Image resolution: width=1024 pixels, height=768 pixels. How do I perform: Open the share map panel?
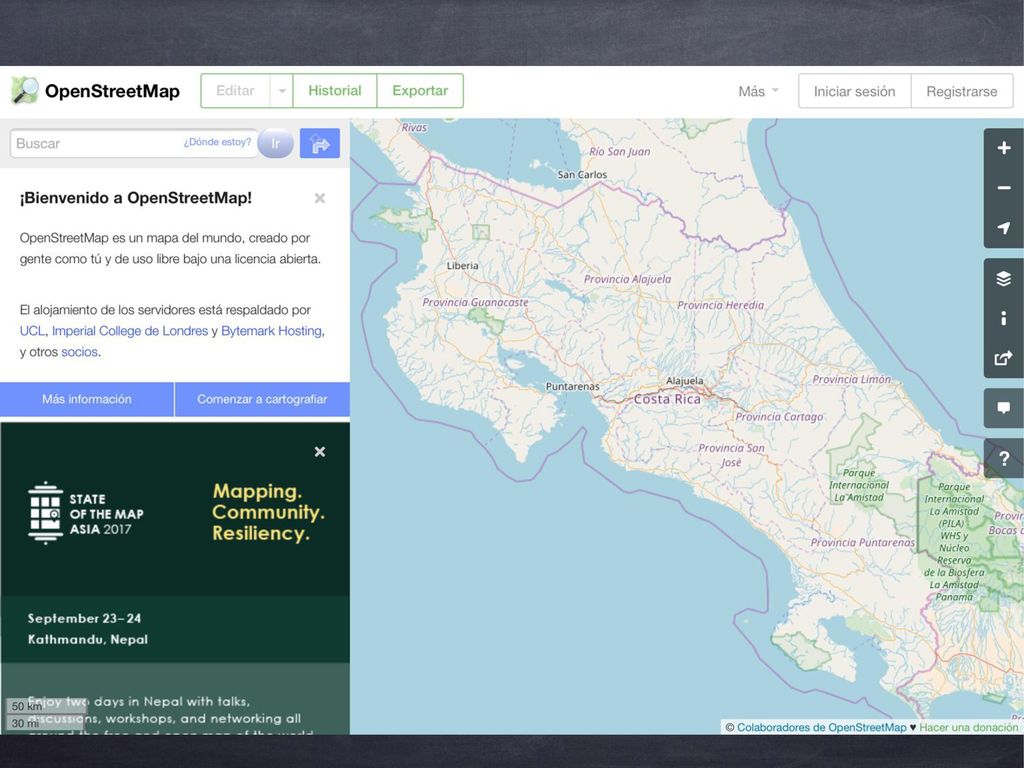point(1004,358)
